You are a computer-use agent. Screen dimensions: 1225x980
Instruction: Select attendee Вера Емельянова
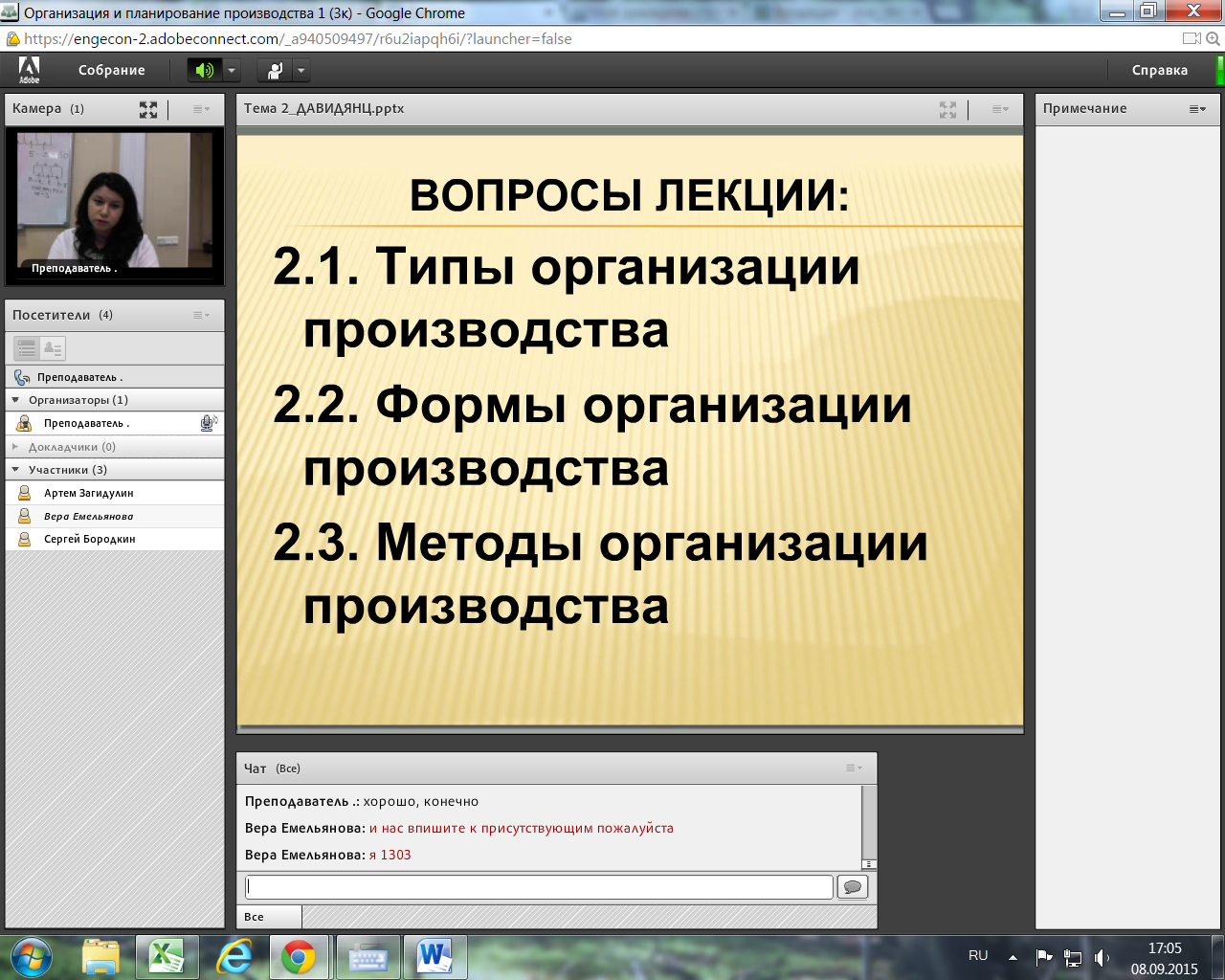(115, 516)
